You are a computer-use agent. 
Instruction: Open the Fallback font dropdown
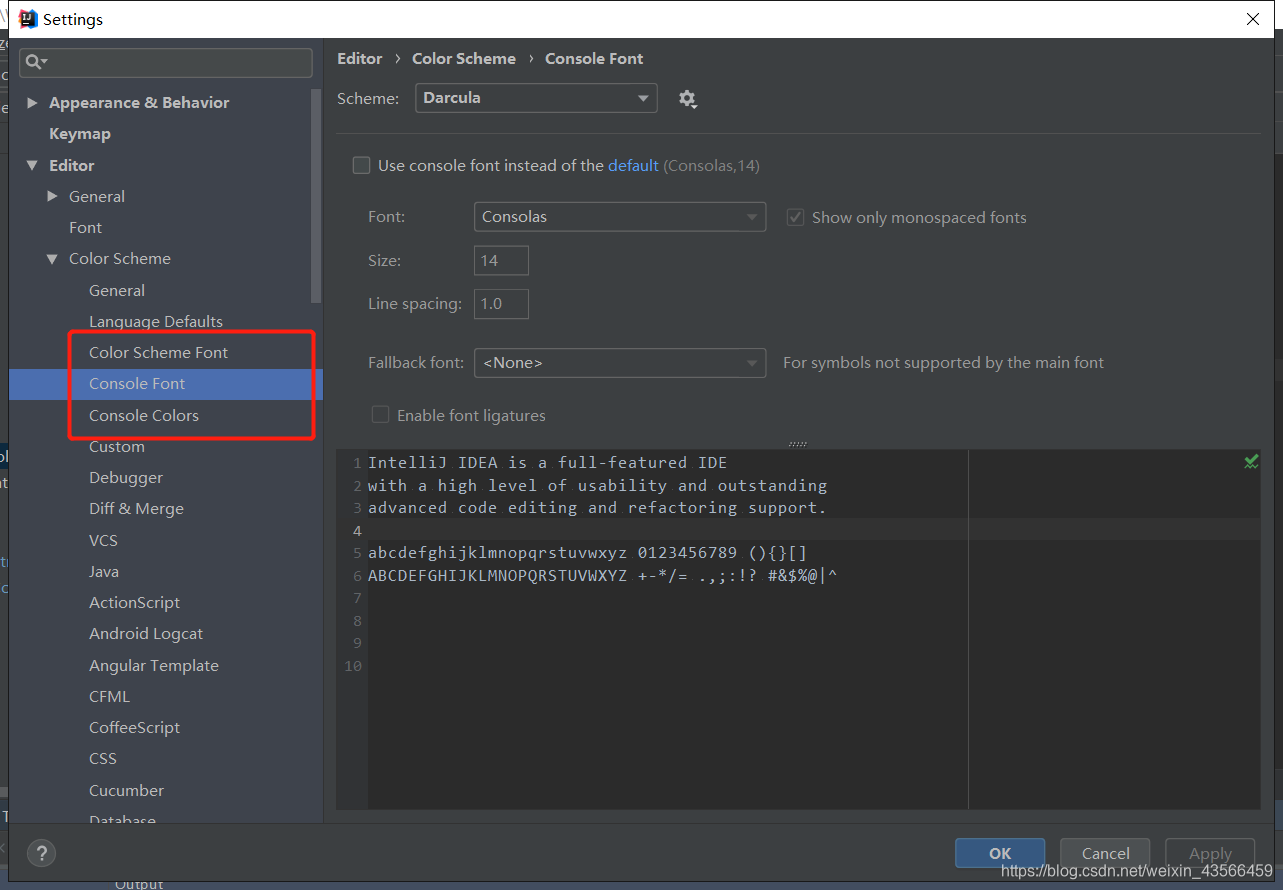(620, 362)
